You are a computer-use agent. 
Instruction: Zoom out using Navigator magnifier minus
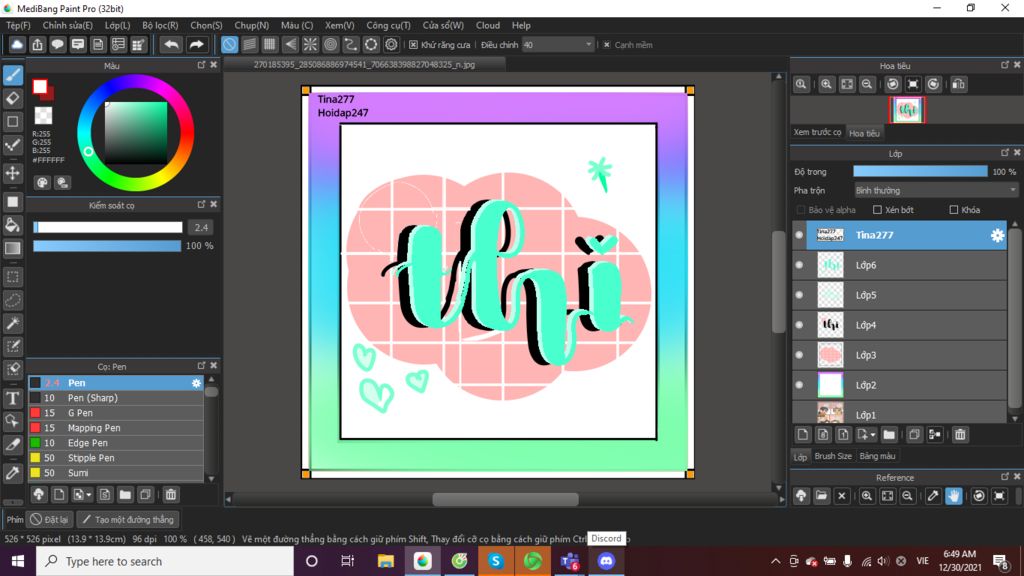(x=867, y=84)
